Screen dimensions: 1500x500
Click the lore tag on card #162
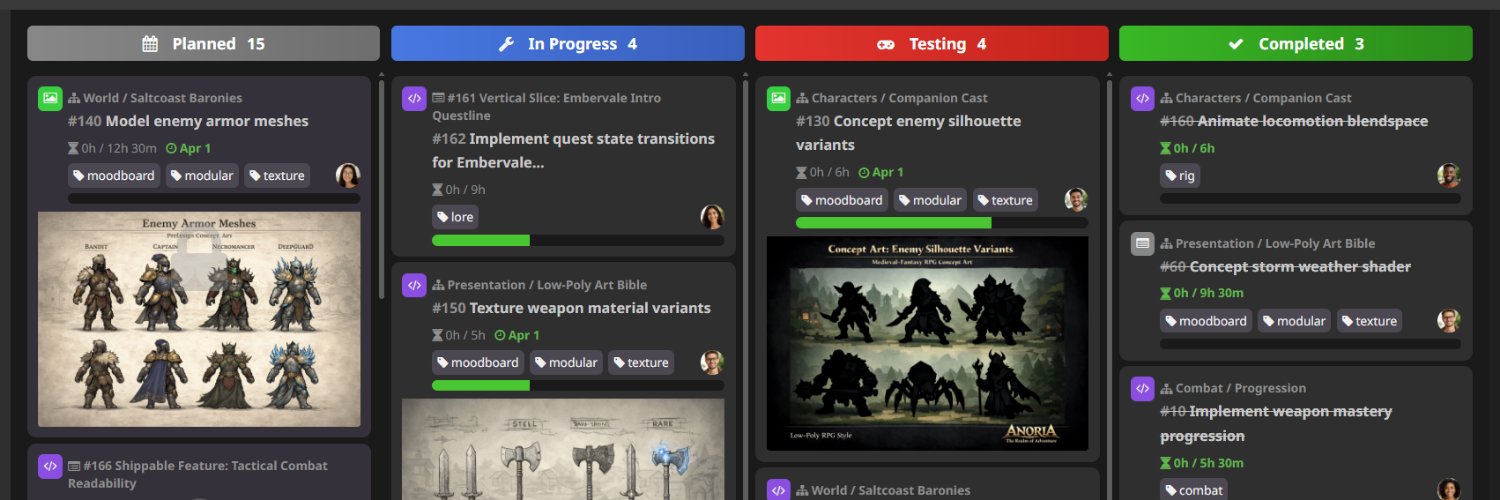[x=455, y=217]
